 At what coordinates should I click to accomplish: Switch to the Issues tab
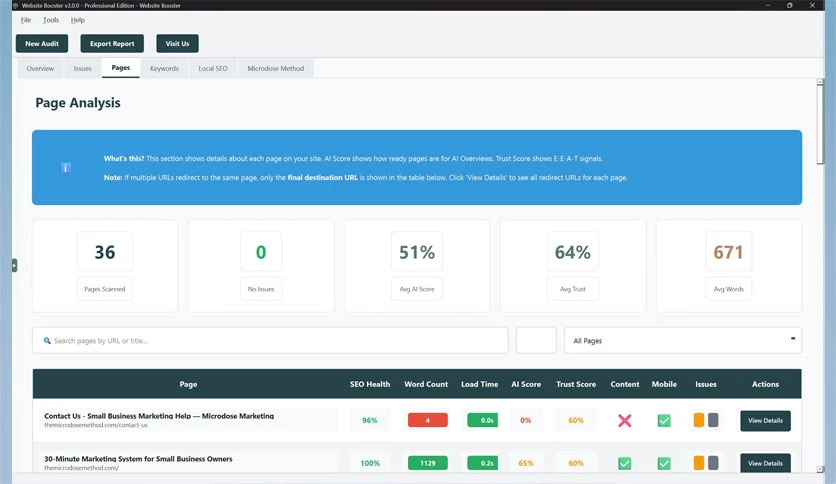(x=82, y=68)
